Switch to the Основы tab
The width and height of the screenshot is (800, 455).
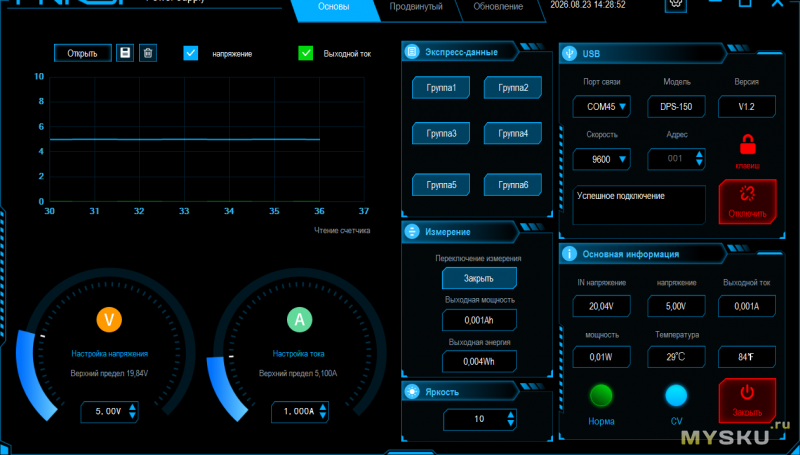click(334, 7)
